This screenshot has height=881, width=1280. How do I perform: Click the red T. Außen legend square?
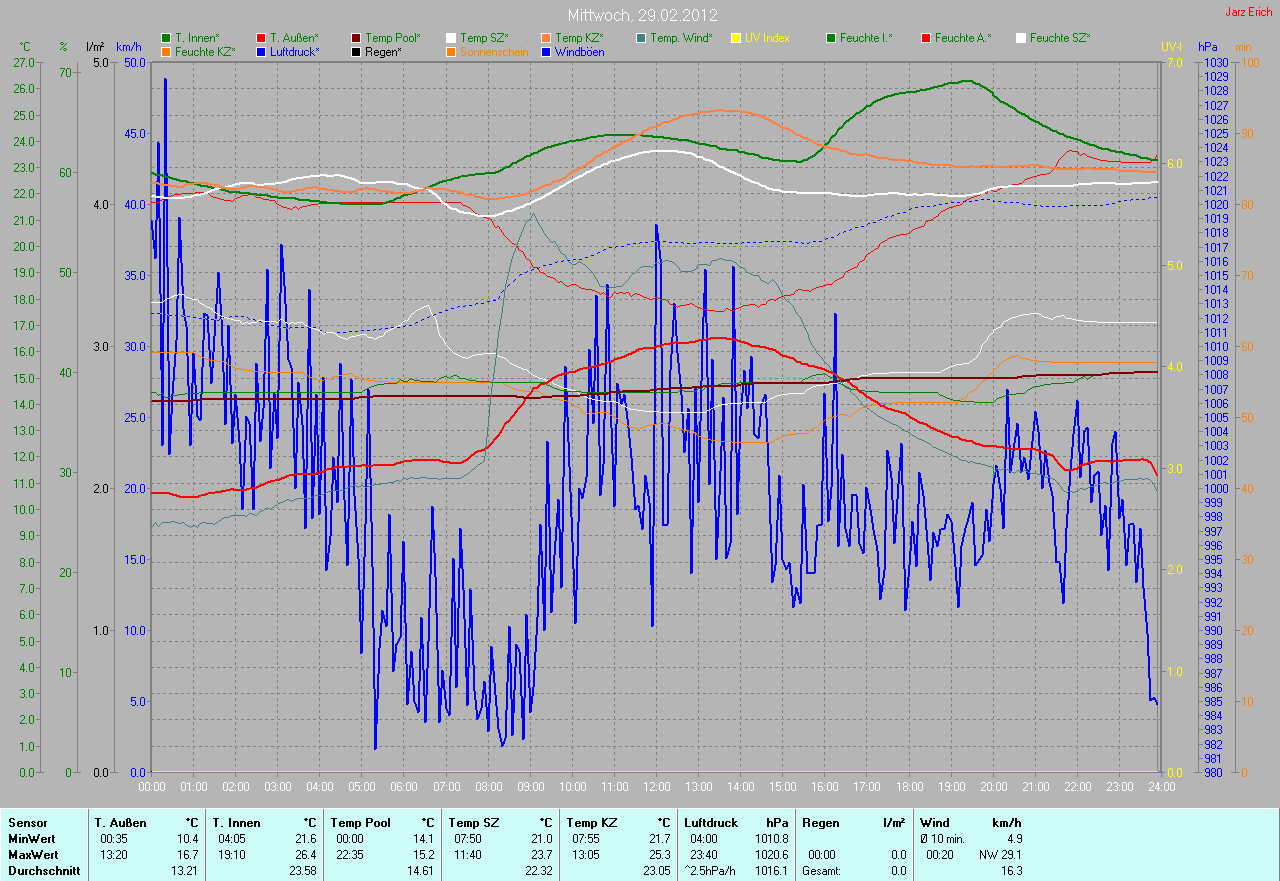(262, 38)
